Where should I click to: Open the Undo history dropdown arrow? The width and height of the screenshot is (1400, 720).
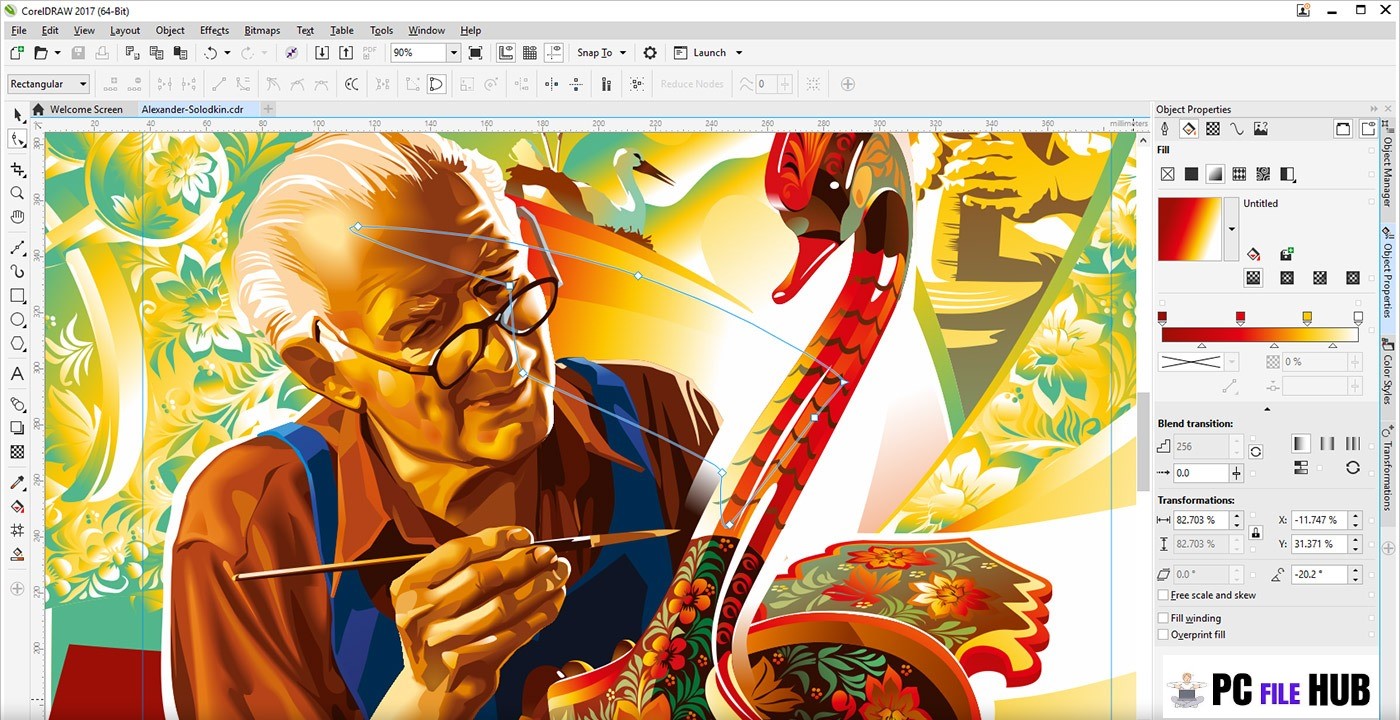[227, 53]
